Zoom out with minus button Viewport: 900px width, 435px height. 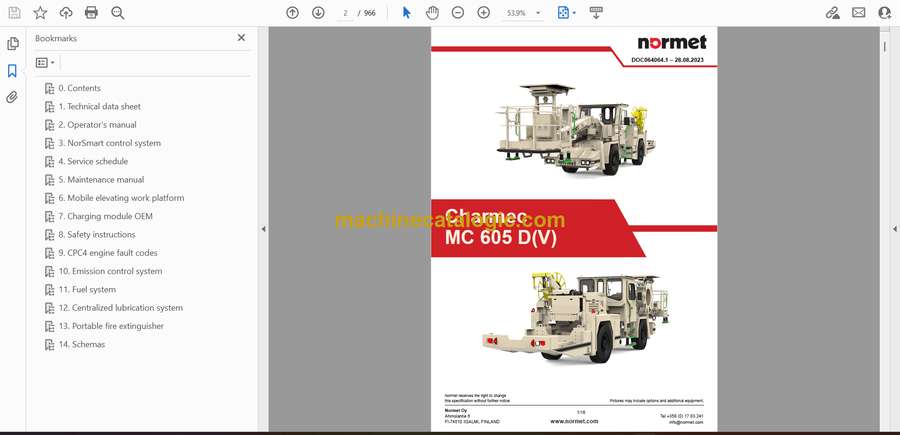click(x=458, y=13)
